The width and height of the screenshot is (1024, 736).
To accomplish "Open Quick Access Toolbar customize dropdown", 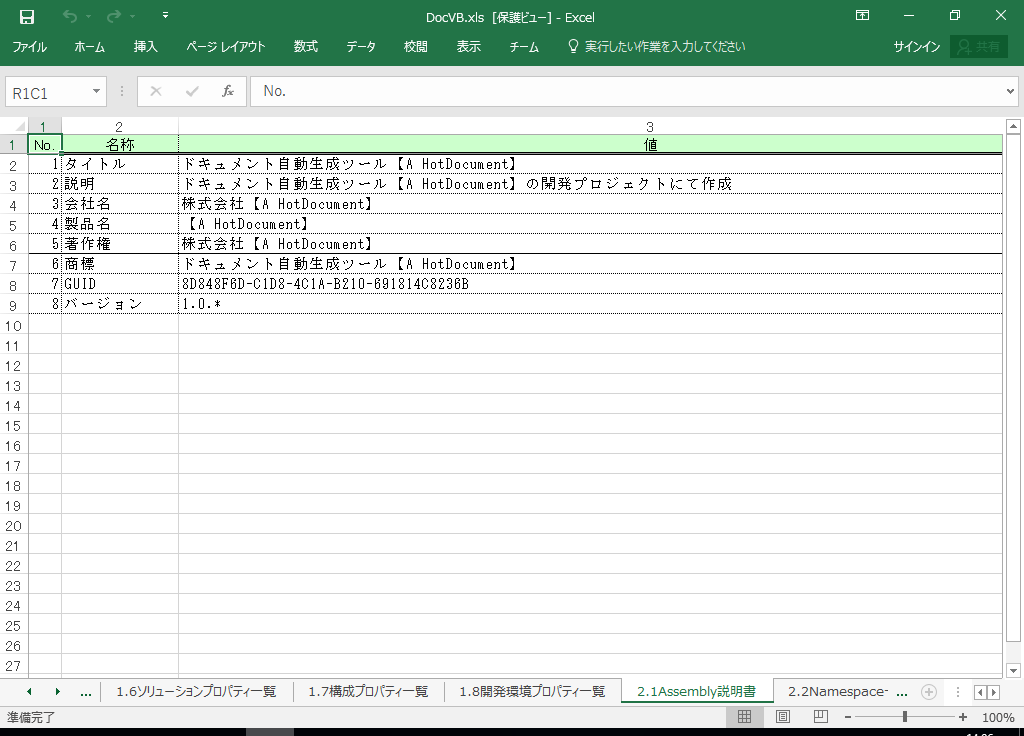I will coord(165,16).
